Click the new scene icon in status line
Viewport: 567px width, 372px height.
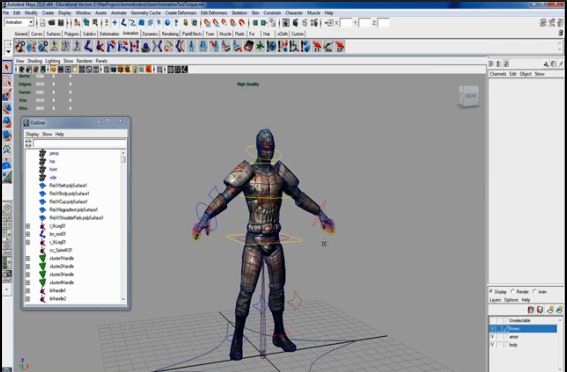(43, 23)
